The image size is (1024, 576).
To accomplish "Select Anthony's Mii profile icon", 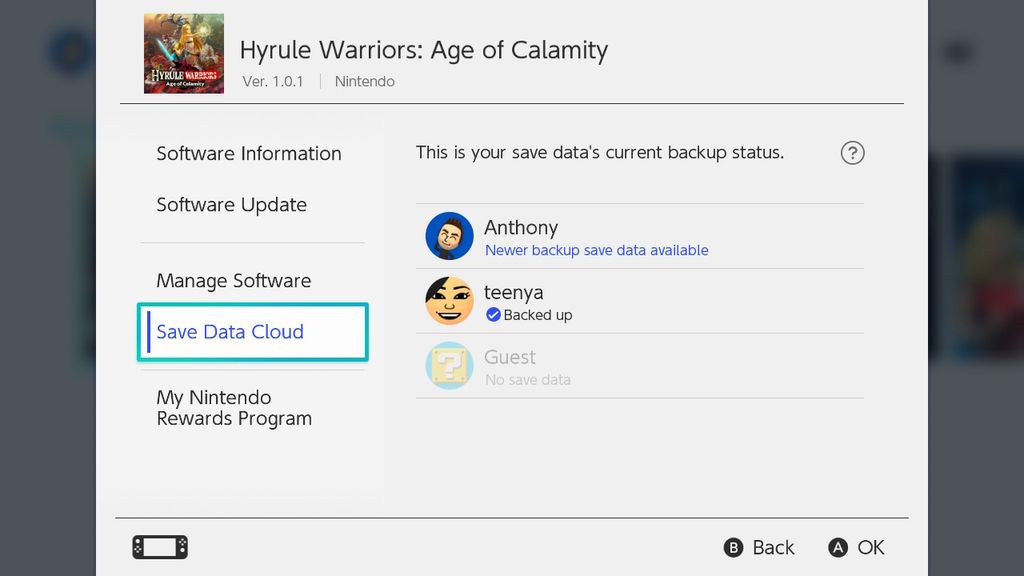I will pos(449,236).
